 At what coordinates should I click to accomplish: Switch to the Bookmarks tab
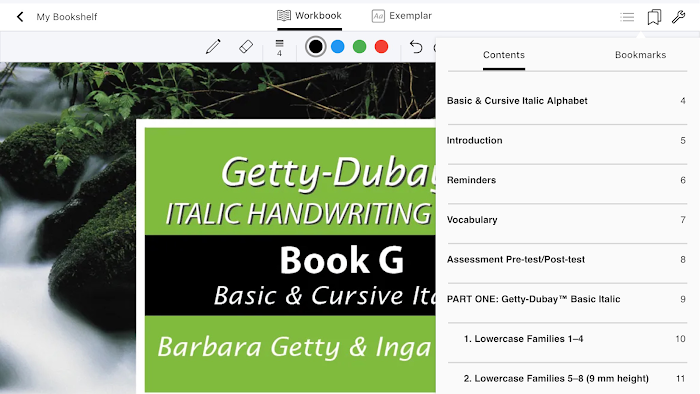coord(640,55)
